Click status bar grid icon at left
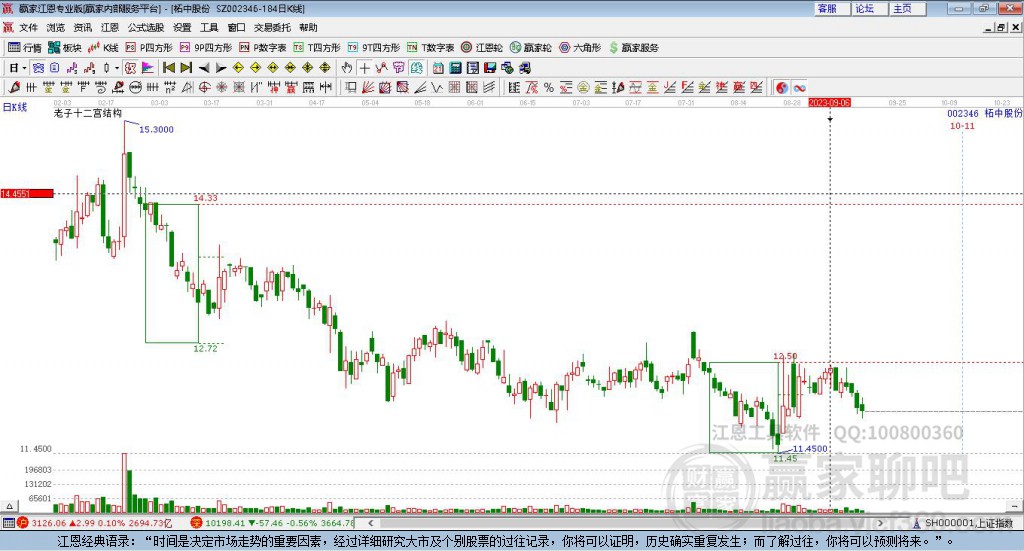The width and height of the screenshot is (1024, 551). tap(8, 523)
